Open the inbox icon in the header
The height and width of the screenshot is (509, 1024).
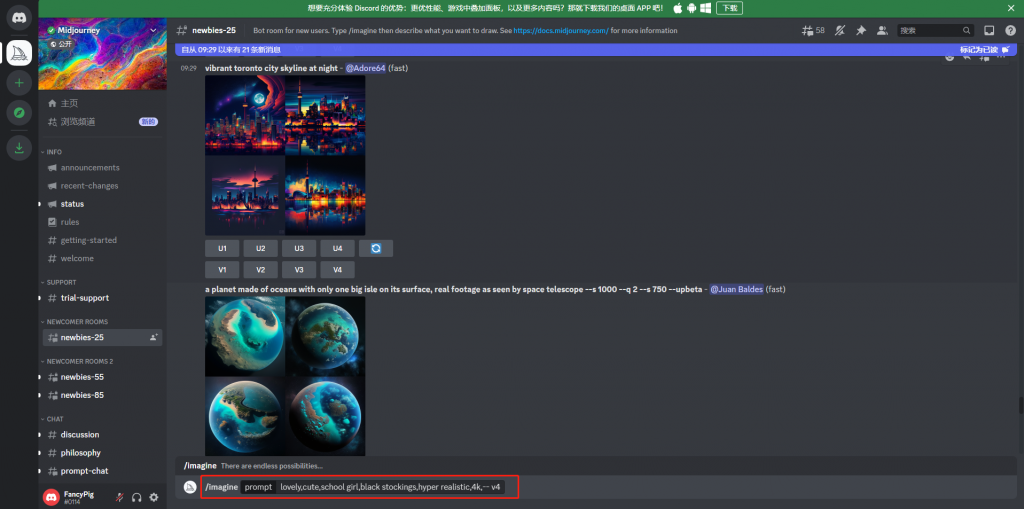989,30
